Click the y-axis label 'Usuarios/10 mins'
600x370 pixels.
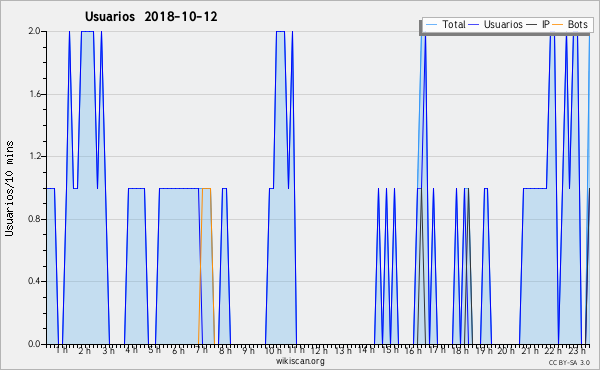(x=9, y=188)
